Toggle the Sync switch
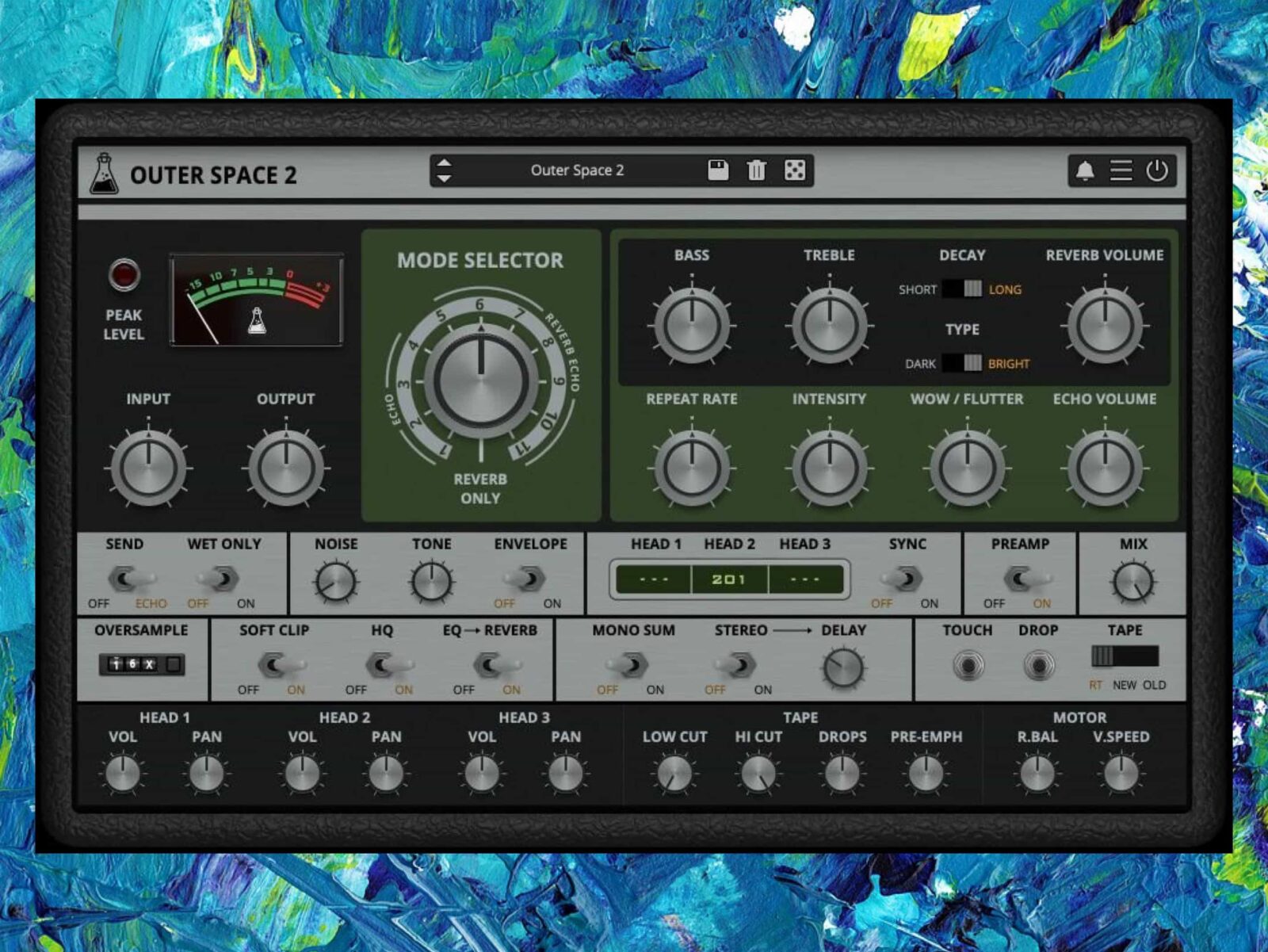The width and height of the screenshot is (1268, 952). pos(905,579)
